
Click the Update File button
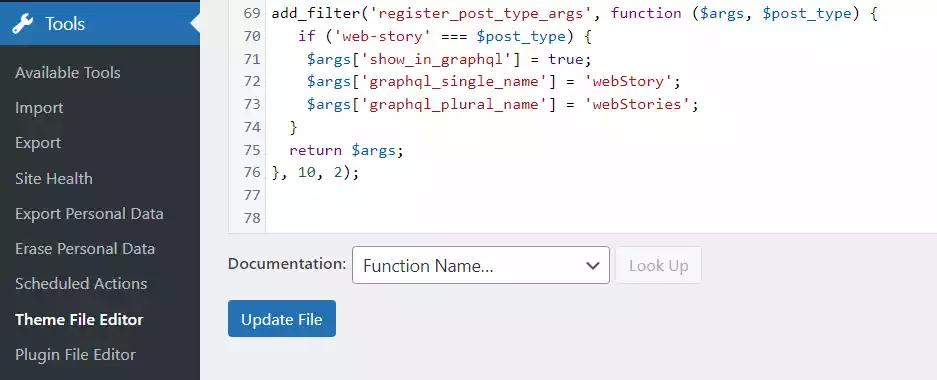(x=281, y=318)
